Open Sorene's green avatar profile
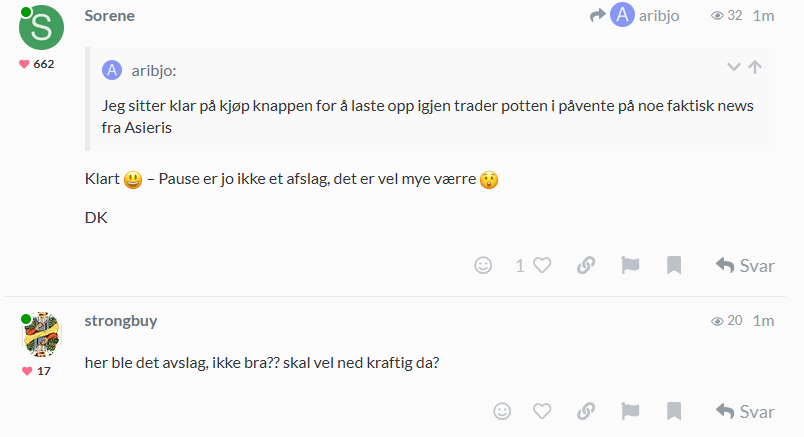 coord(42,27)
